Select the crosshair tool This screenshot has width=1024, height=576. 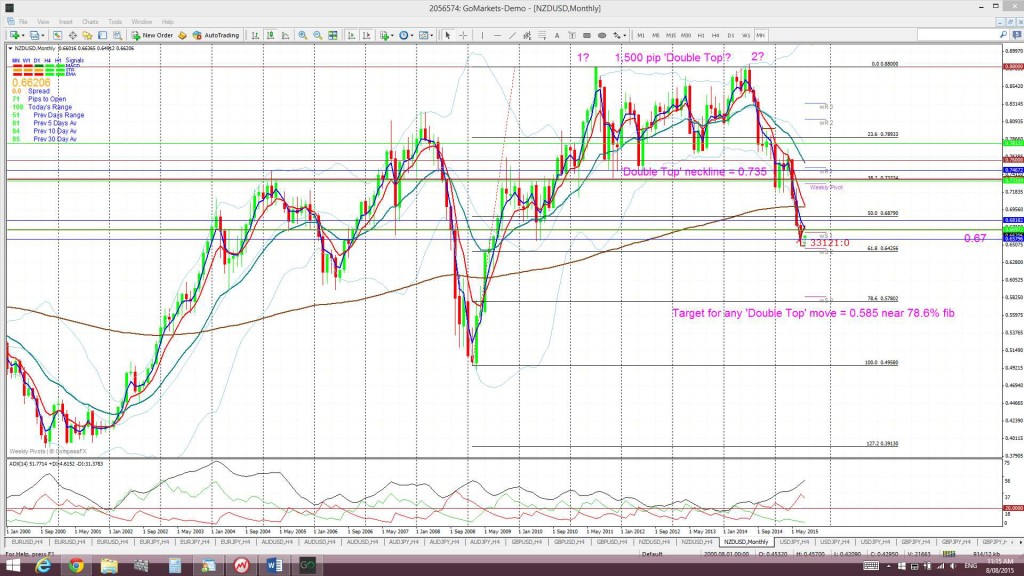click(x=463, y=35)
